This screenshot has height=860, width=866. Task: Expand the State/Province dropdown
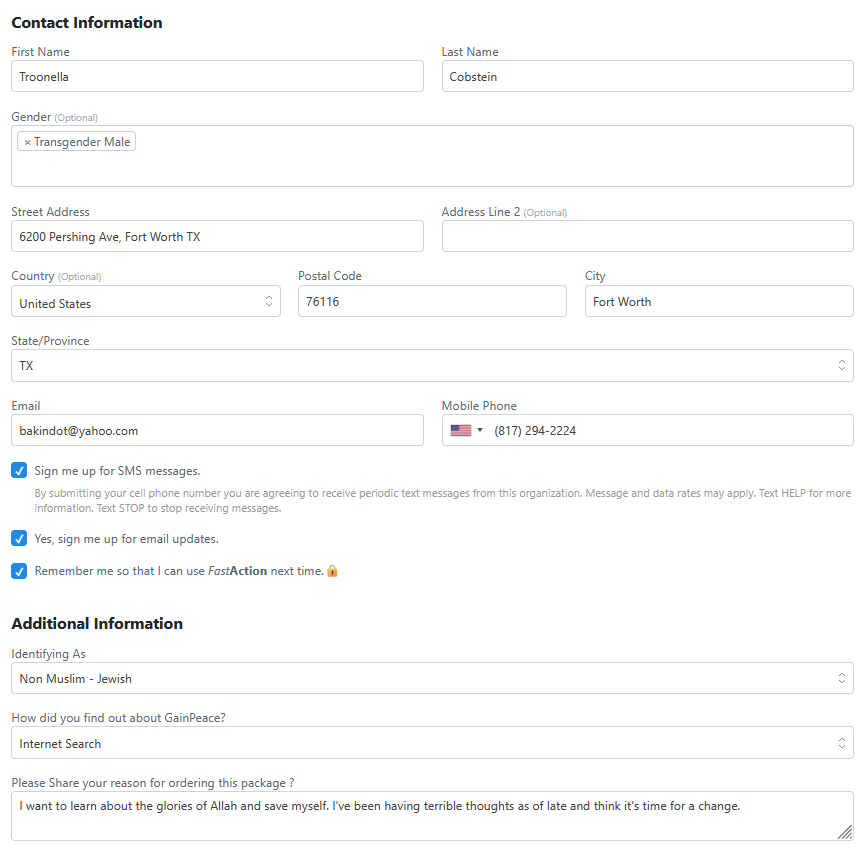click(x=432, y=366)
